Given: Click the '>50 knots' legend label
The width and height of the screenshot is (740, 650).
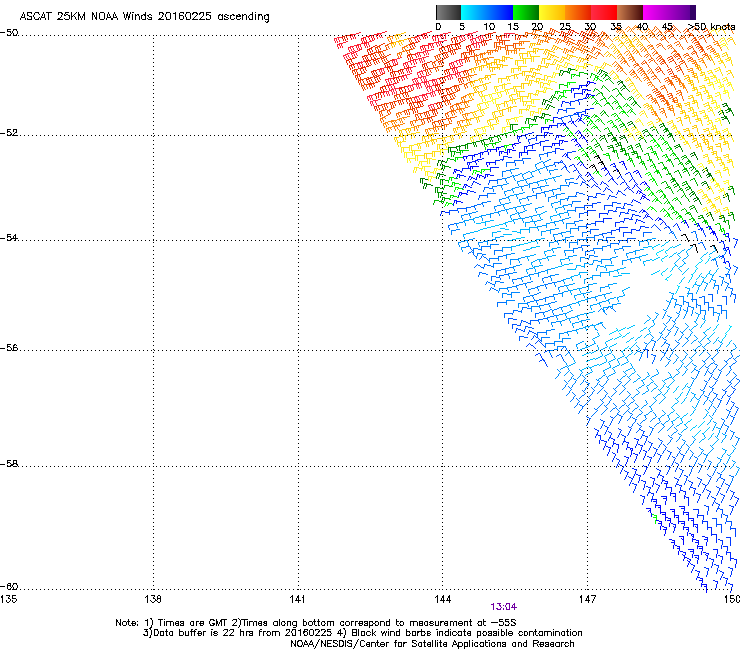Looking at the screenshot, I should tap(711, 27).
